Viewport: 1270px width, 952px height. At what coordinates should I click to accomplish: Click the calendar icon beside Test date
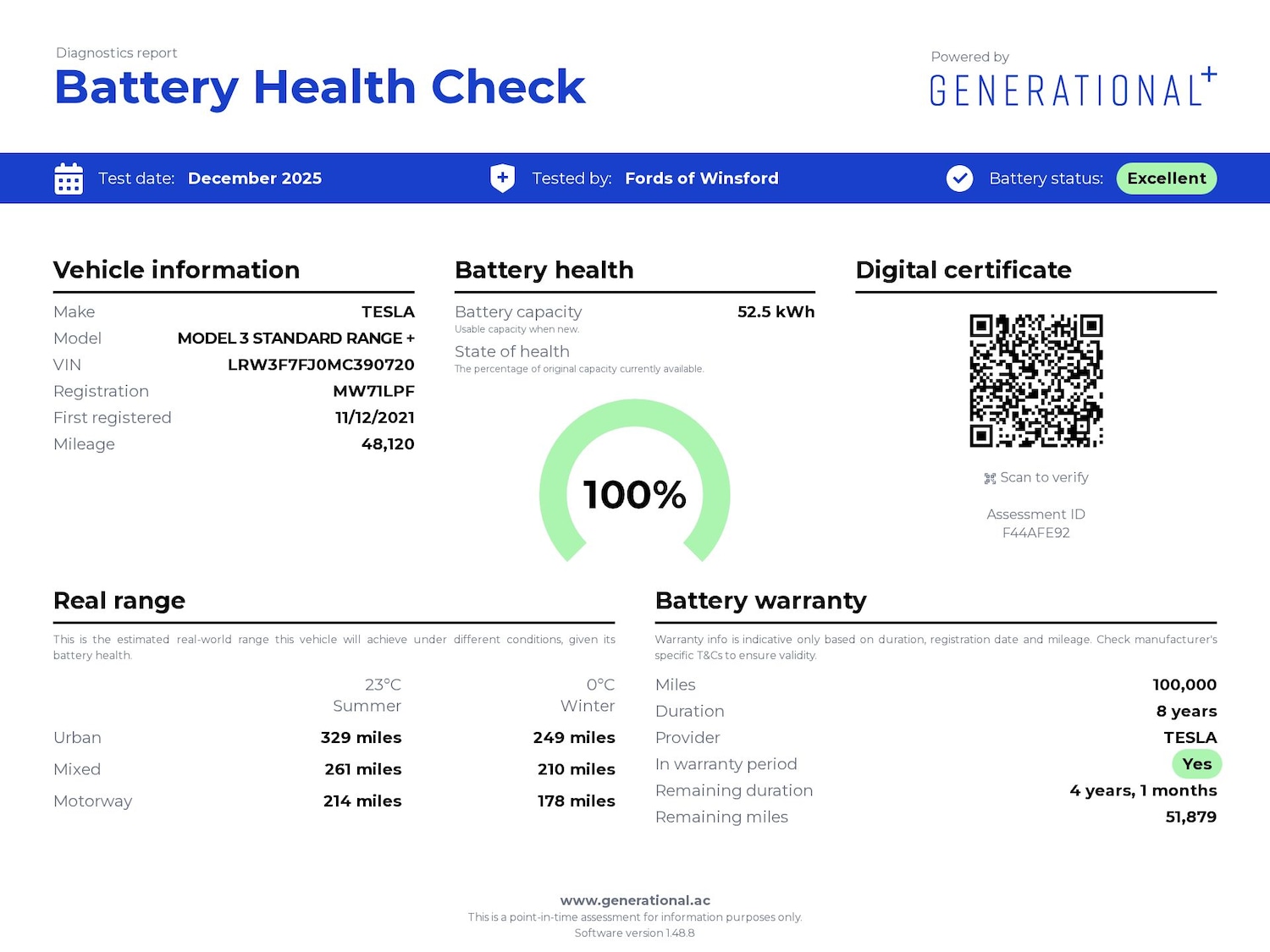point(69,179)
